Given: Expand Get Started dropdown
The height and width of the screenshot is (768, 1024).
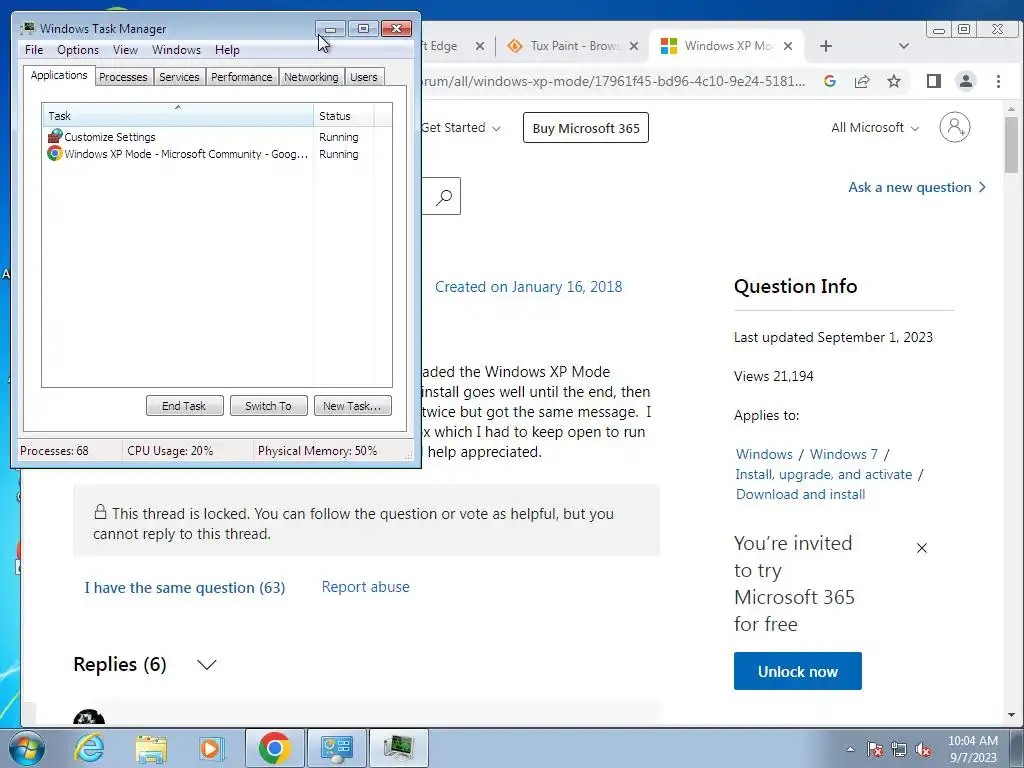Looking at the screenshot, I should [x=461, y=128].
